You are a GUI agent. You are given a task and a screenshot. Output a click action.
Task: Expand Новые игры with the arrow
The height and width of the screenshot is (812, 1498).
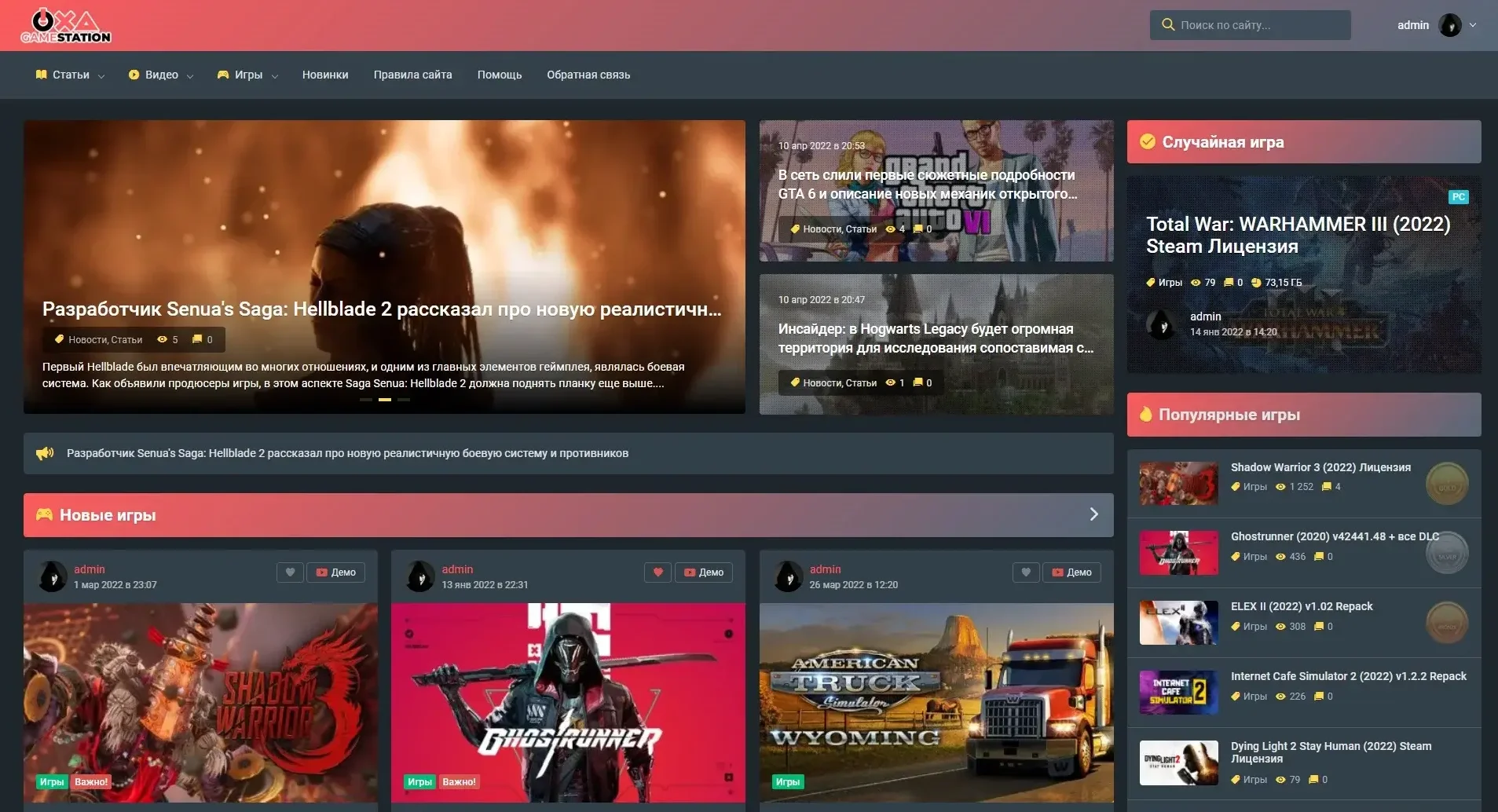click(x=1094, y=514)
